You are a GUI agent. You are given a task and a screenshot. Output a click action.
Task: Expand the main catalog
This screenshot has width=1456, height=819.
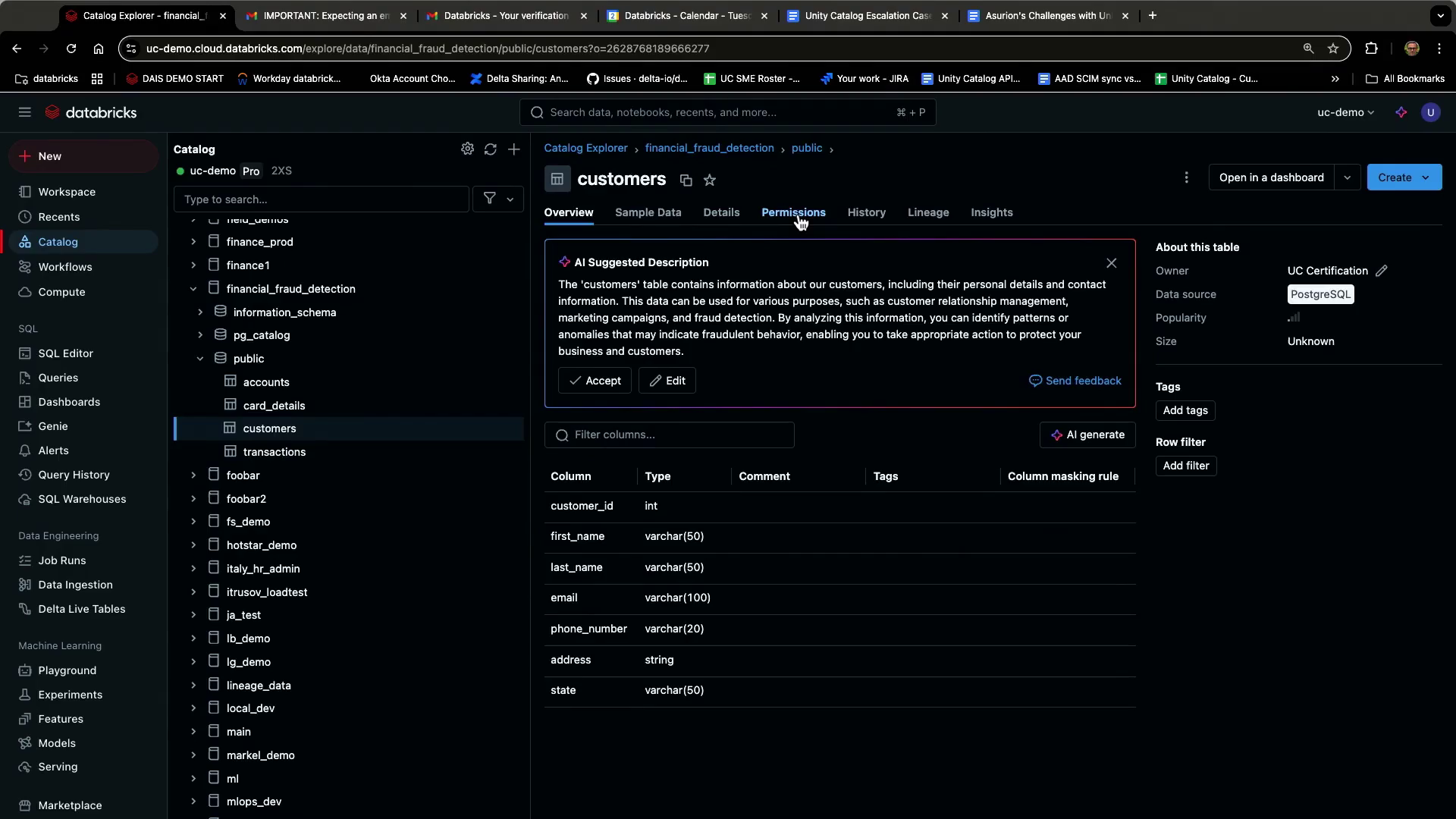tap(193, 732)
